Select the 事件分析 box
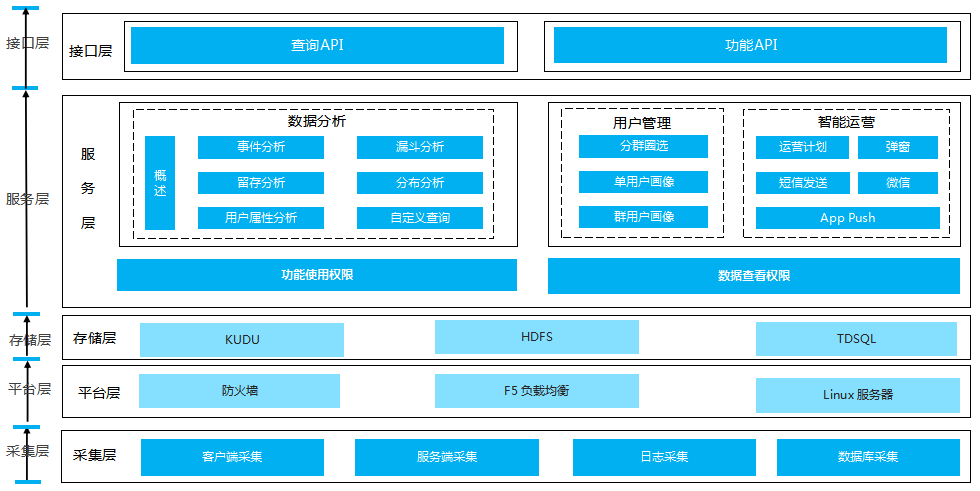This screenshot has height=491, width=980. (260, 147)
